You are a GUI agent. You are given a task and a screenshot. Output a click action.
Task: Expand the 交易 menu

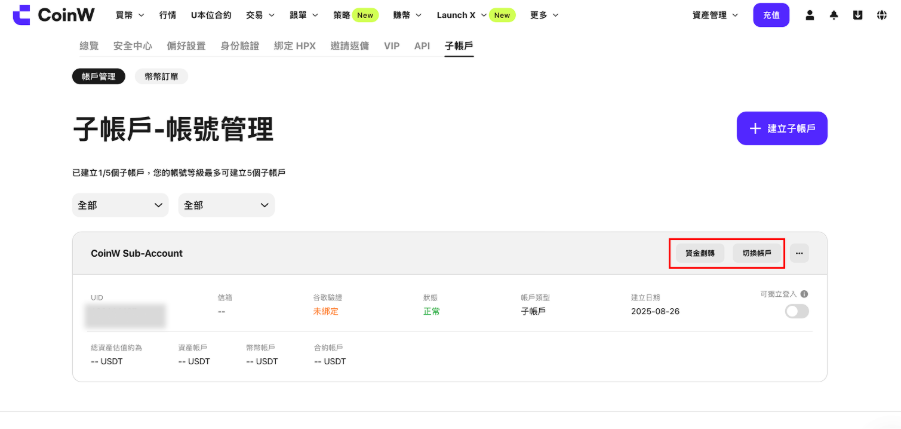pyautogui.click(x=260, y=16)
